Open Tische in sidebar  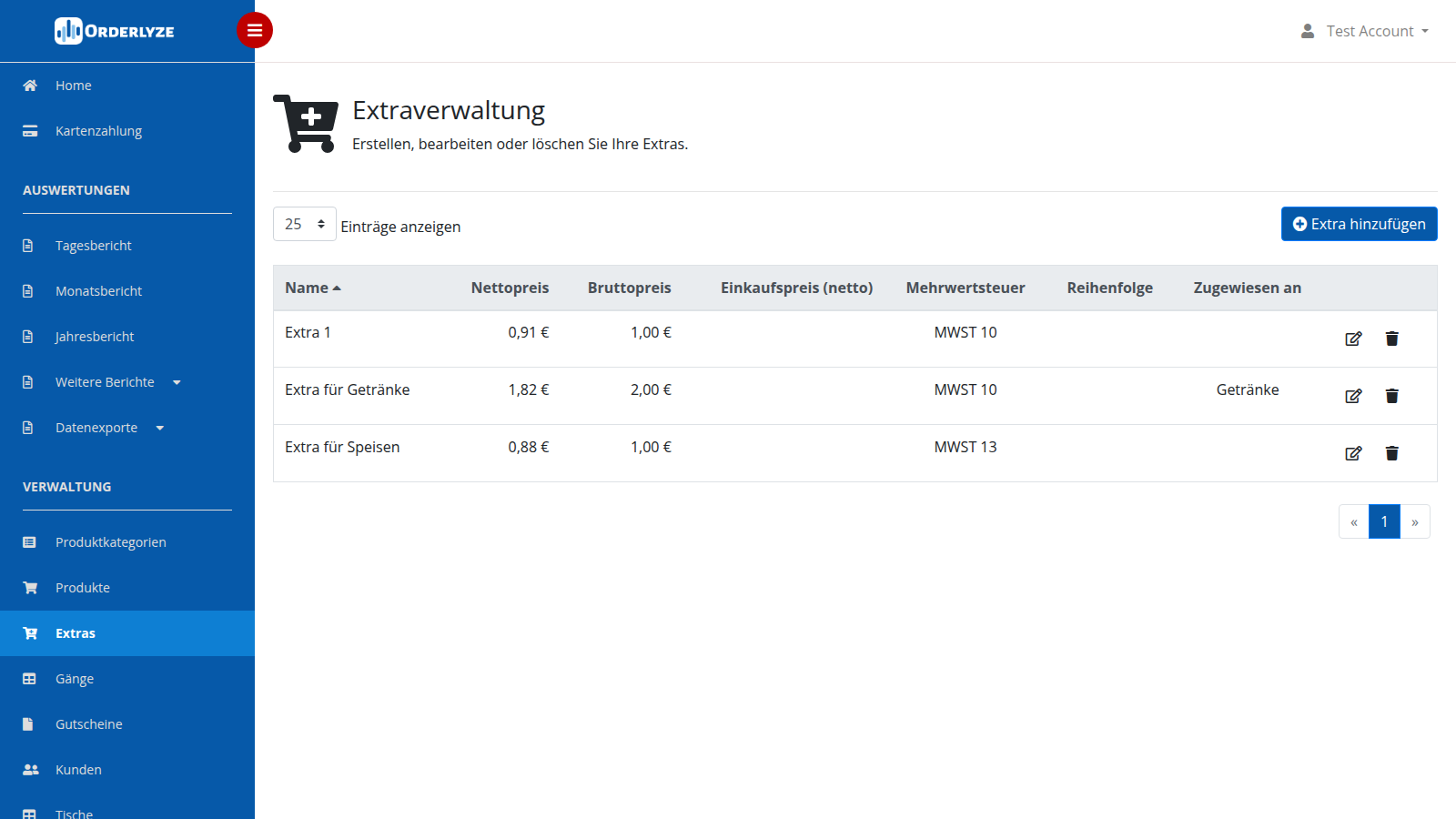point(127,808)
